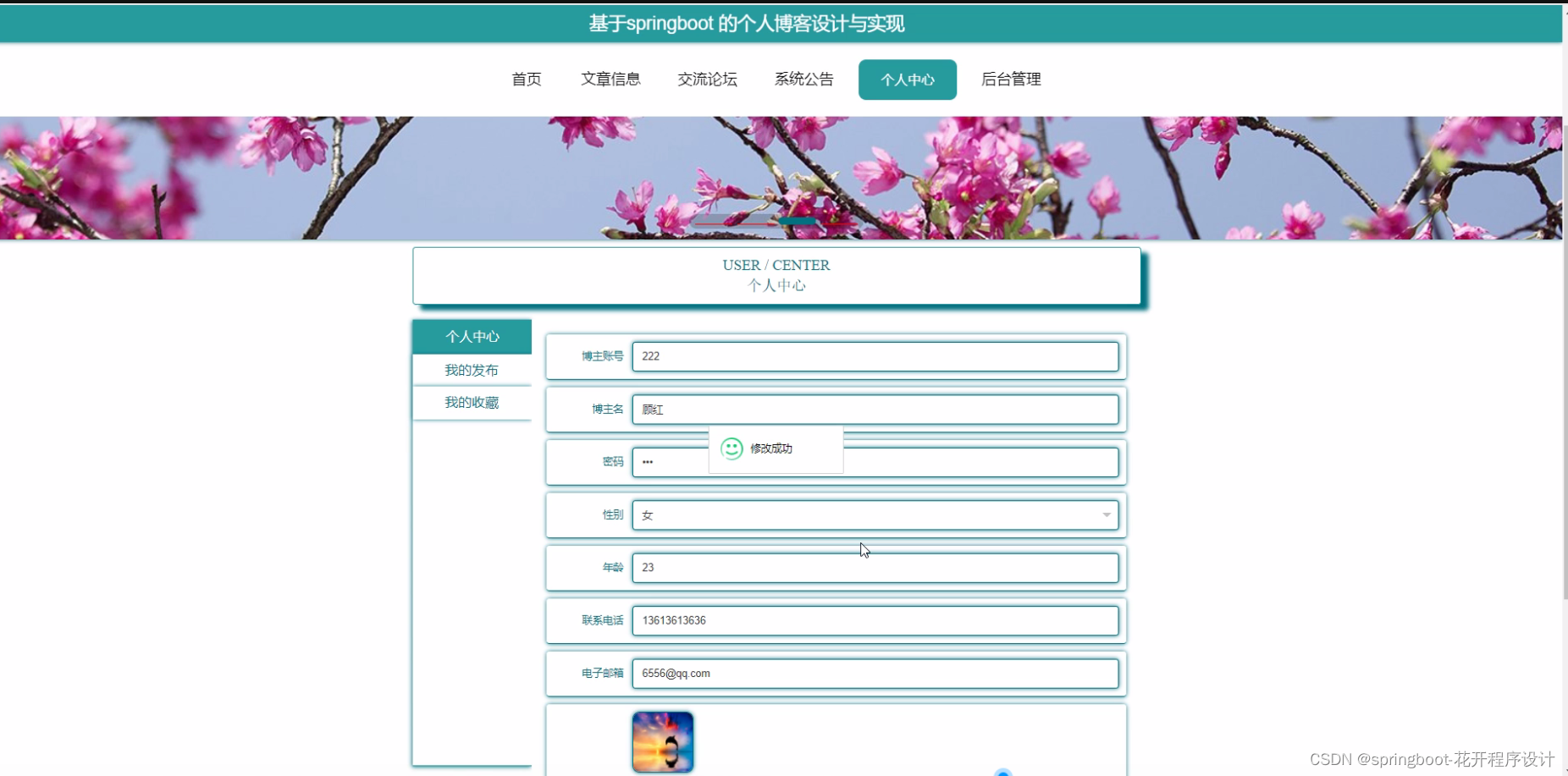Screen dimensions: 1568x776
Task: Open the 性别 dropdown arrow
Action: click(x=1106, y=515)
